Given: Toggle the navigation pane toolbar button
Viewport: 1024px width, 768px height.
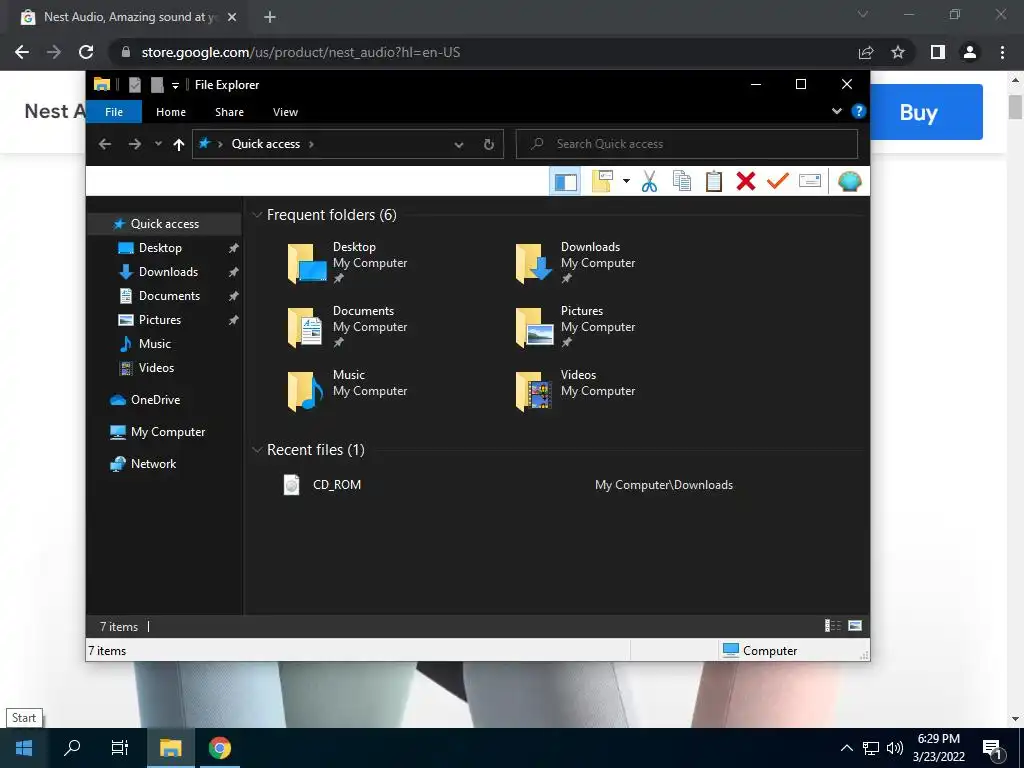Looking at the screenshot, I should [566, 182].
